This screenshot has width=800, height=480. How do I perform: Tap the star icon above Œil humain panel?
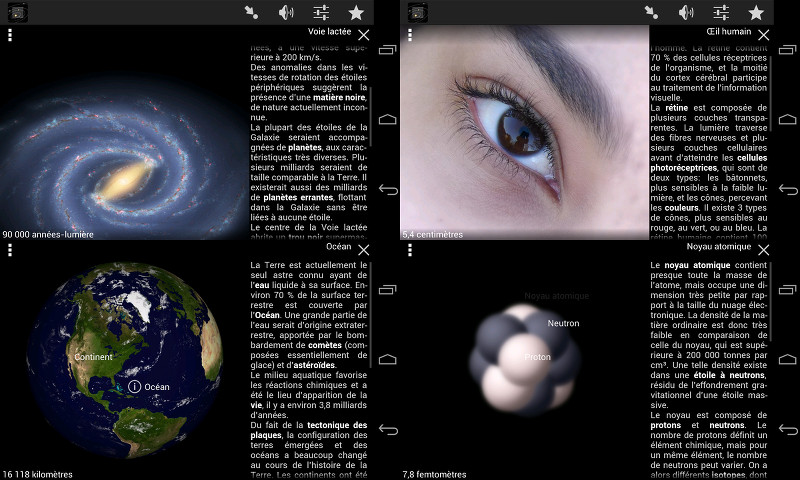click(x=756, y=12)
